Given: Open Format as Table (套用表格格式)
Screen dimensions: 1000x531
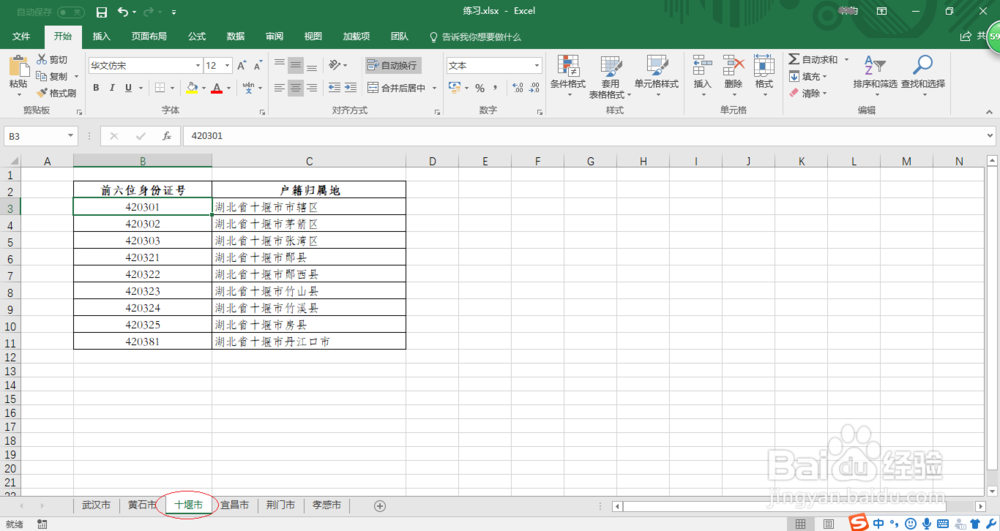Looking at the screenshot, I should [x=610, y=77].
